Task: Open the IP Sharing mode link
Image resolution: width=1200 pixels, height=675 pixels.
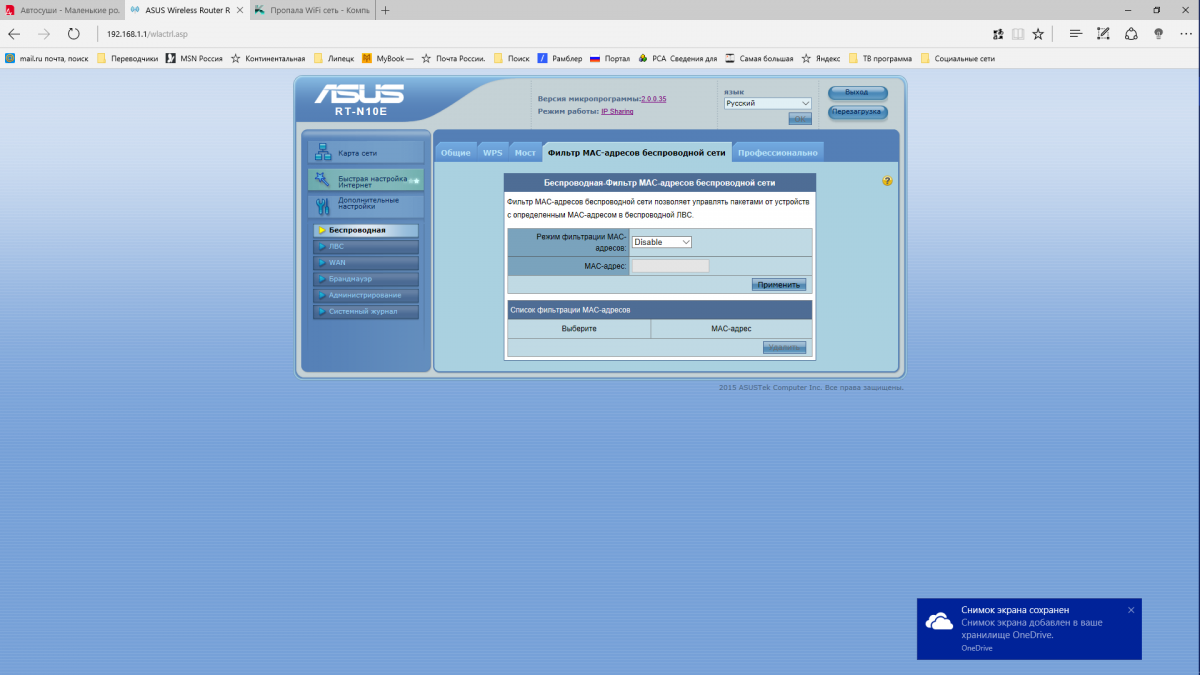Action: click(617, 111)
